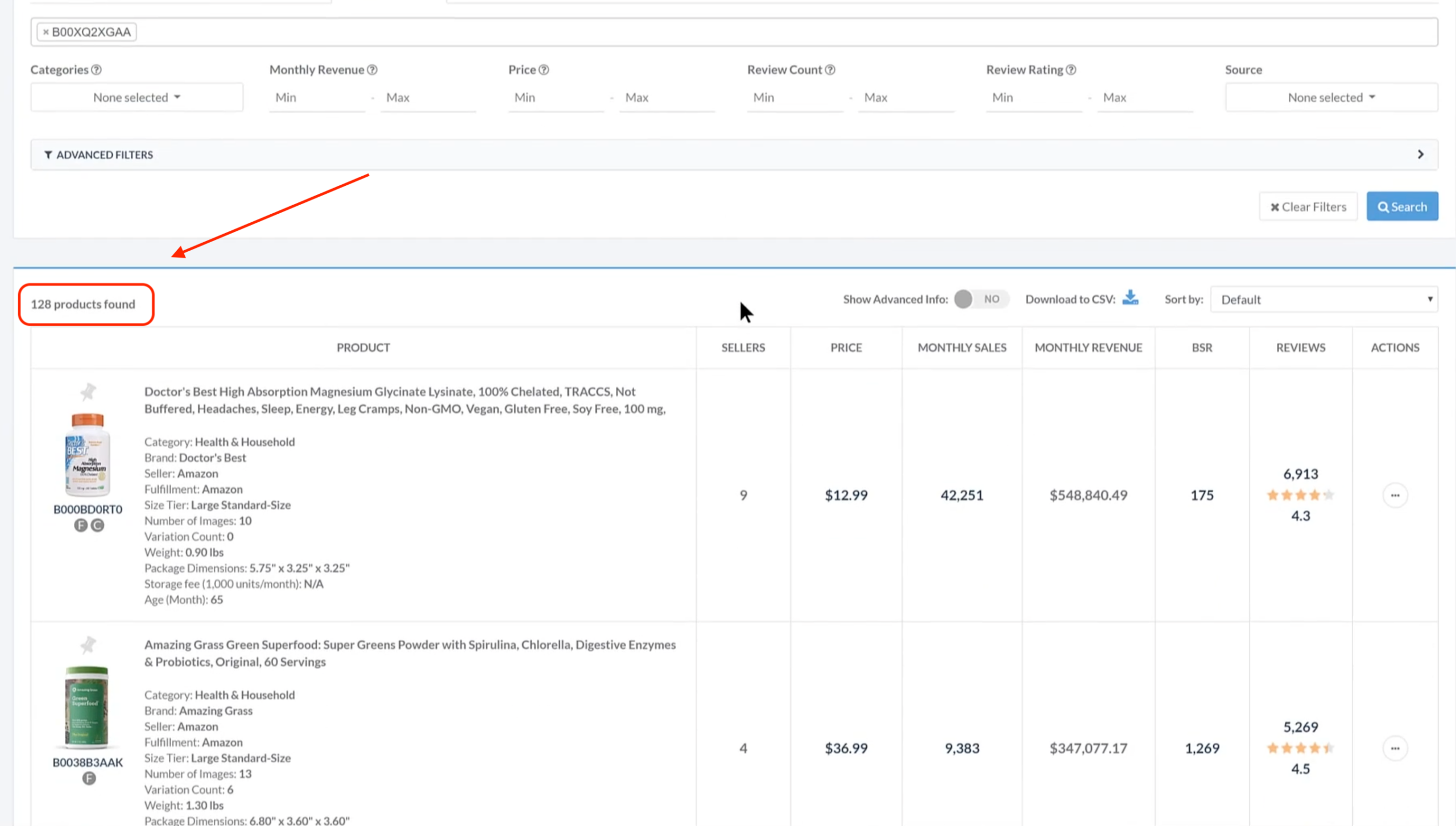Click the blue Search button
The height and width of the screenshot is (826, 1456).
point(1402,206)
